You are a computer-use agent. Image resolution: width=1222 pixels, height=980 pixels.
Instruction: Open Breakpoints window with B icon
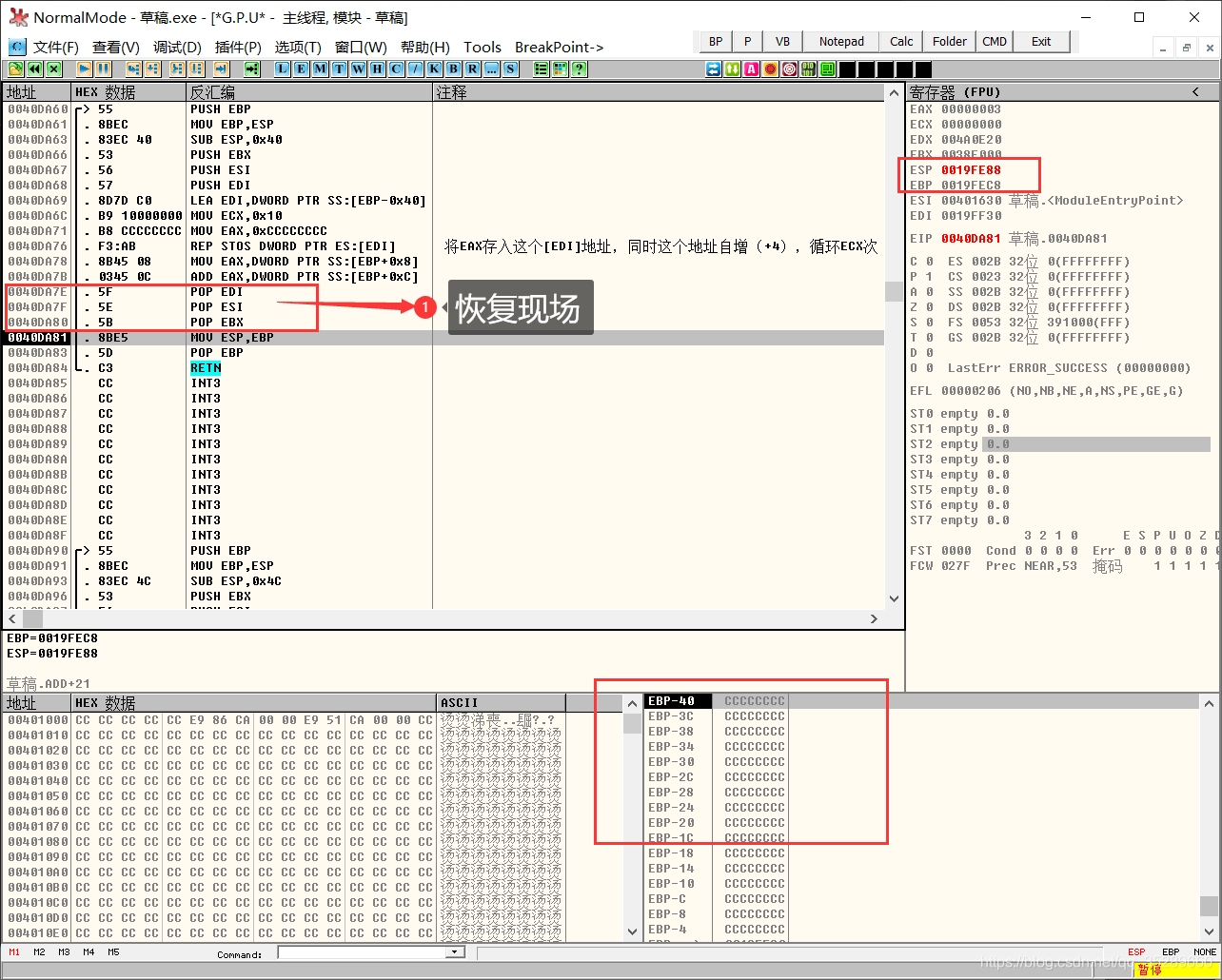[453, 69]
